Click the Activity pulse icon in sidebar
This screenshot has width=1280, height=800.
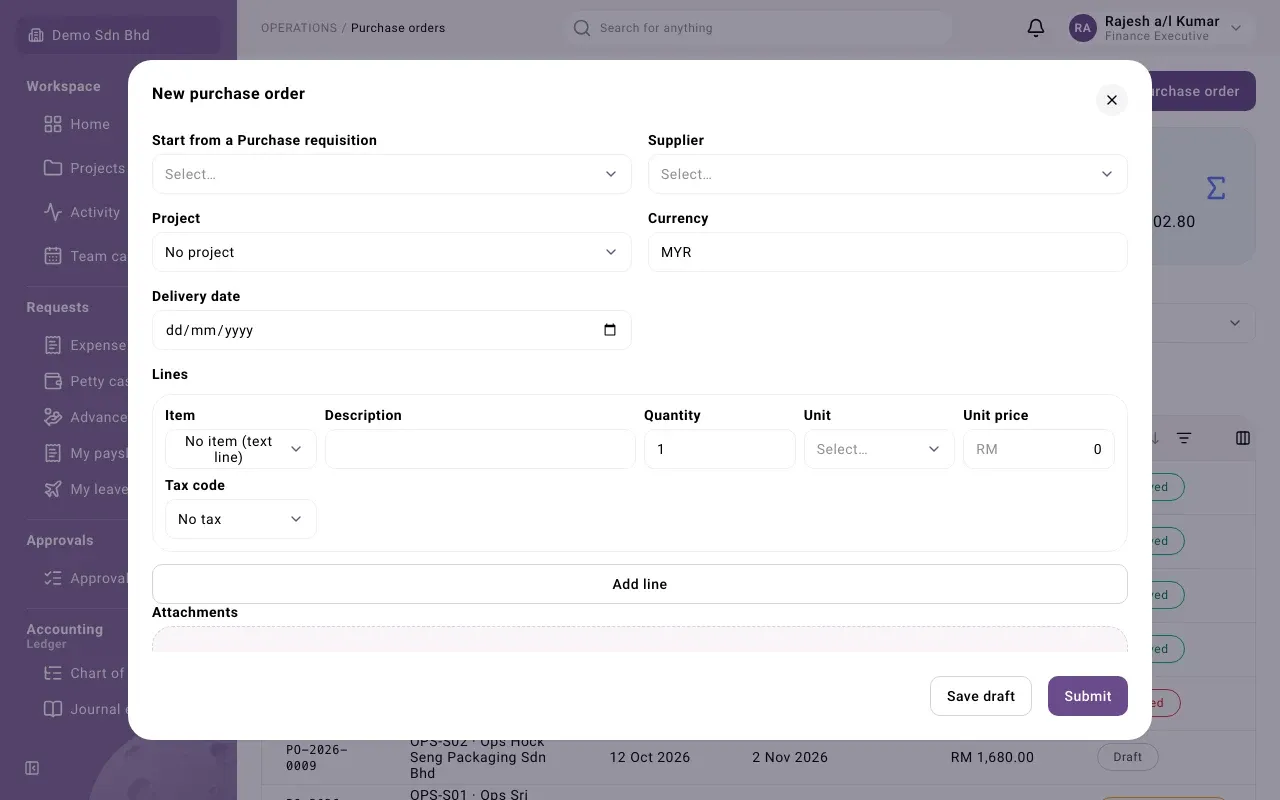coord(53,212)
